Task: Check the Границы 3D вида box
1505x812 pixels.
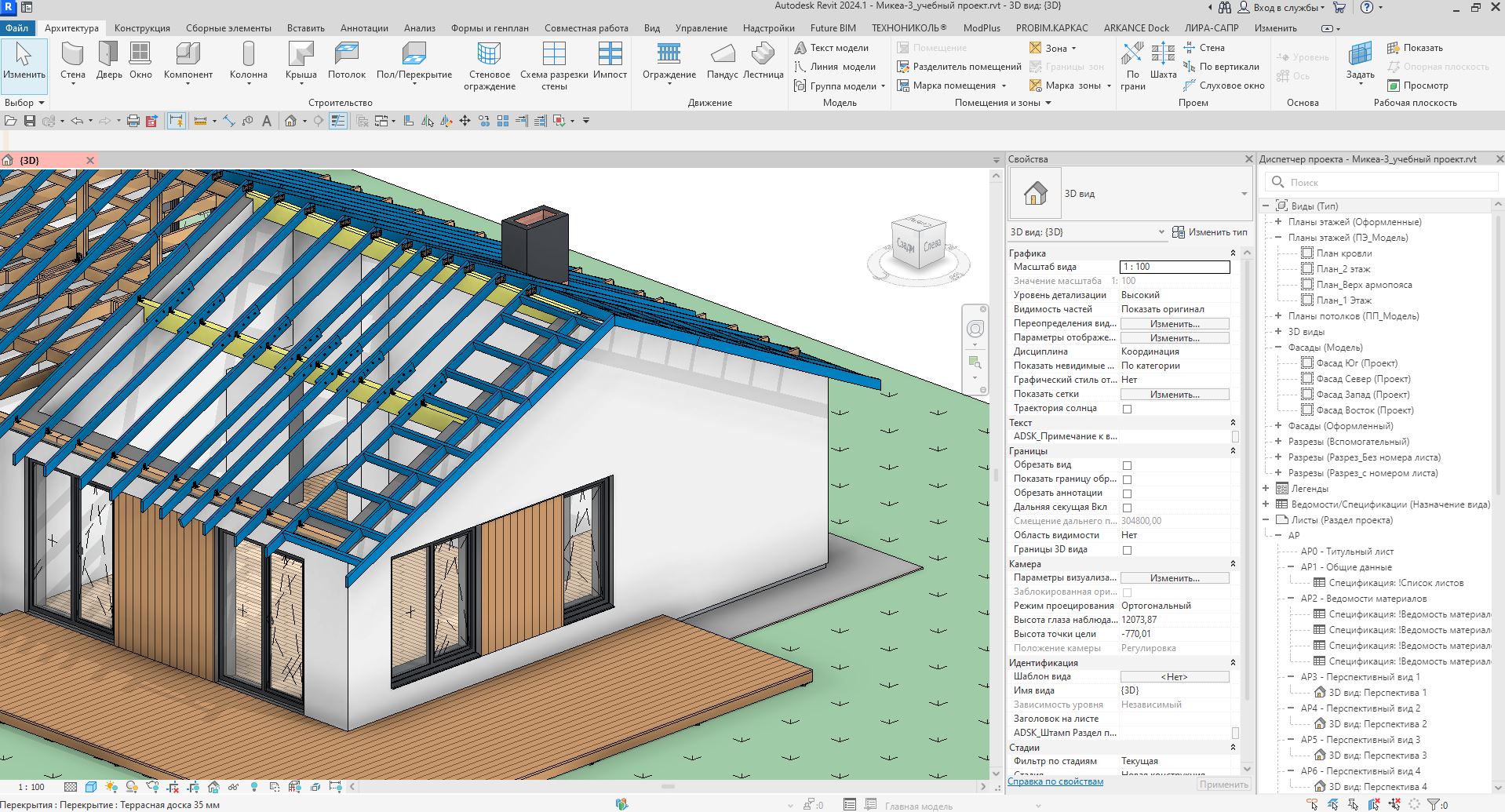Action: click(1127, 550)
